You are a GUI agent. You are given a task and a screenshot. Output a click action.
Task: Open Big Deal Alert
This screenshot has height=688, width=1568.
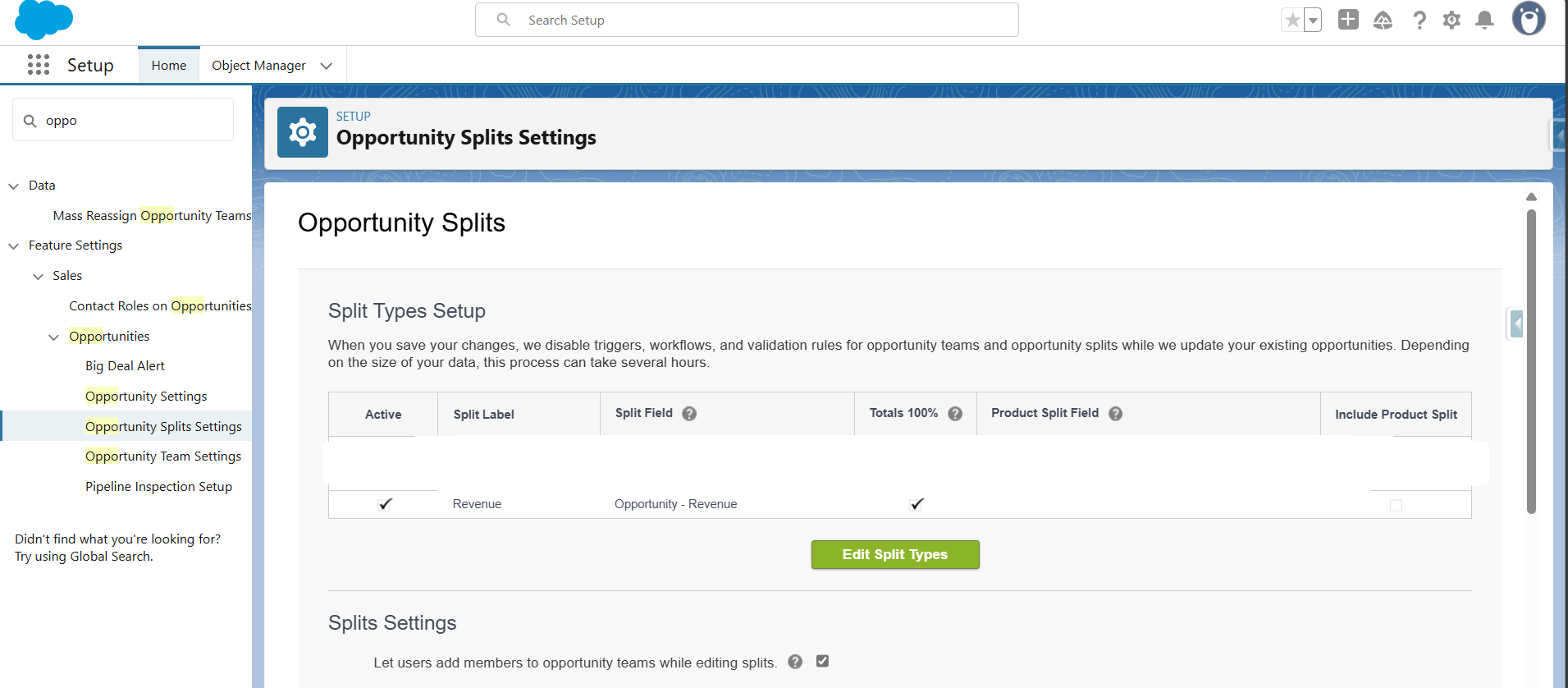125,366
